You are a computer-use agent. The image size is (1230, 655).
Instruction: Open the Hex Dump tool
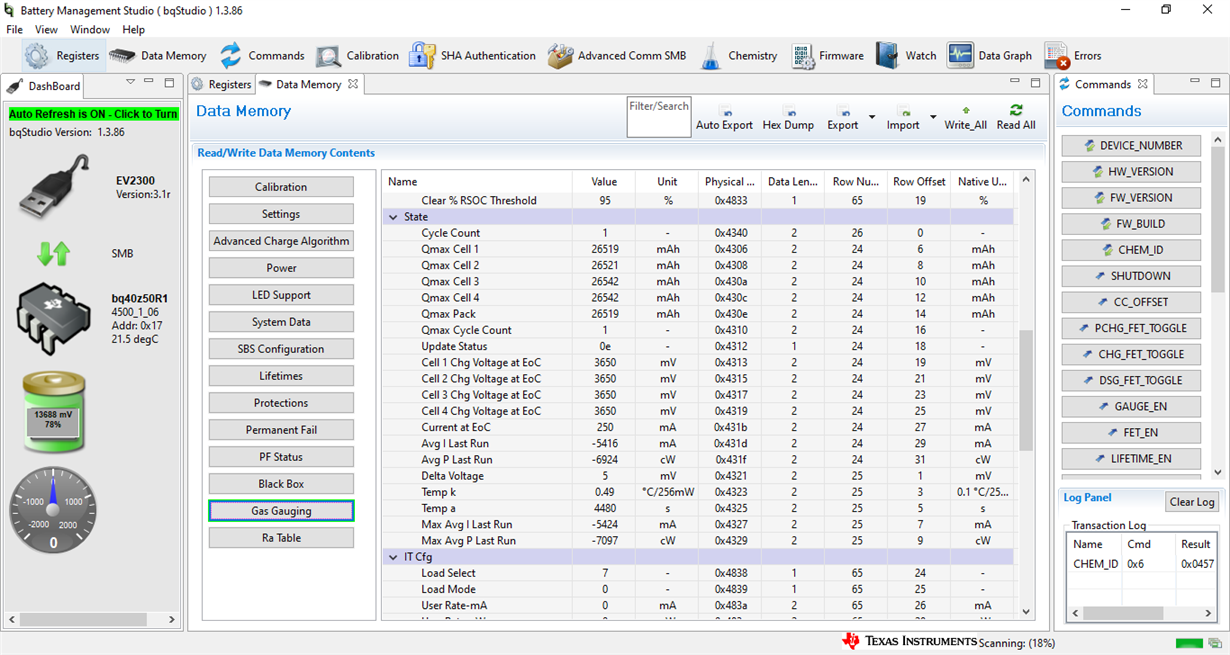[788, 118]
